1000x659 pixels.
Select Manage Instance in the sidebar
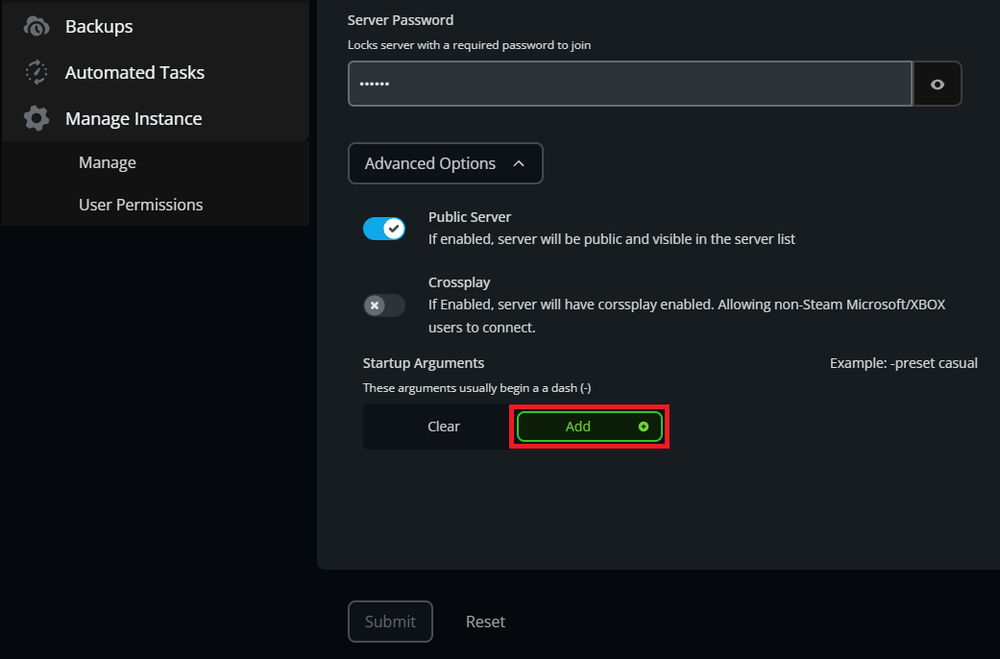pyautogui.click(x=134, y=118)
